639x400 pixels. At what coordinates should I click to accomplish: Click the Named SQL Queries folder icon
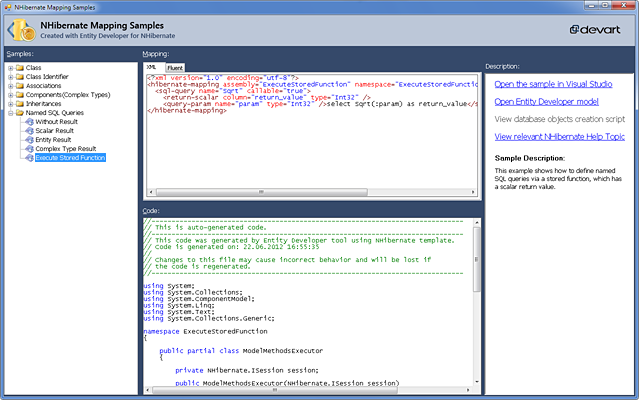tap(20, 112)
